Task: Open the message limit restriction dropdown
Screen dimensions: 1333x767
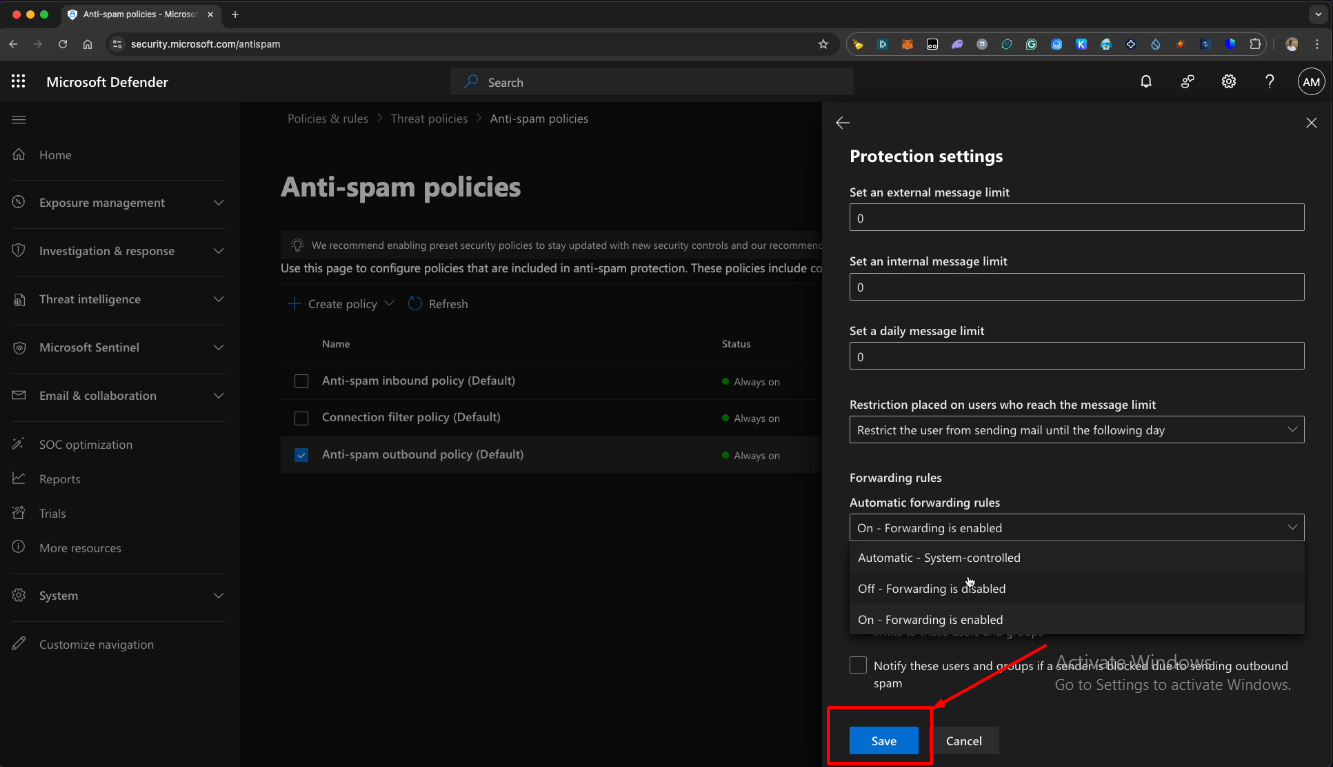Action: coord(1076,430)
